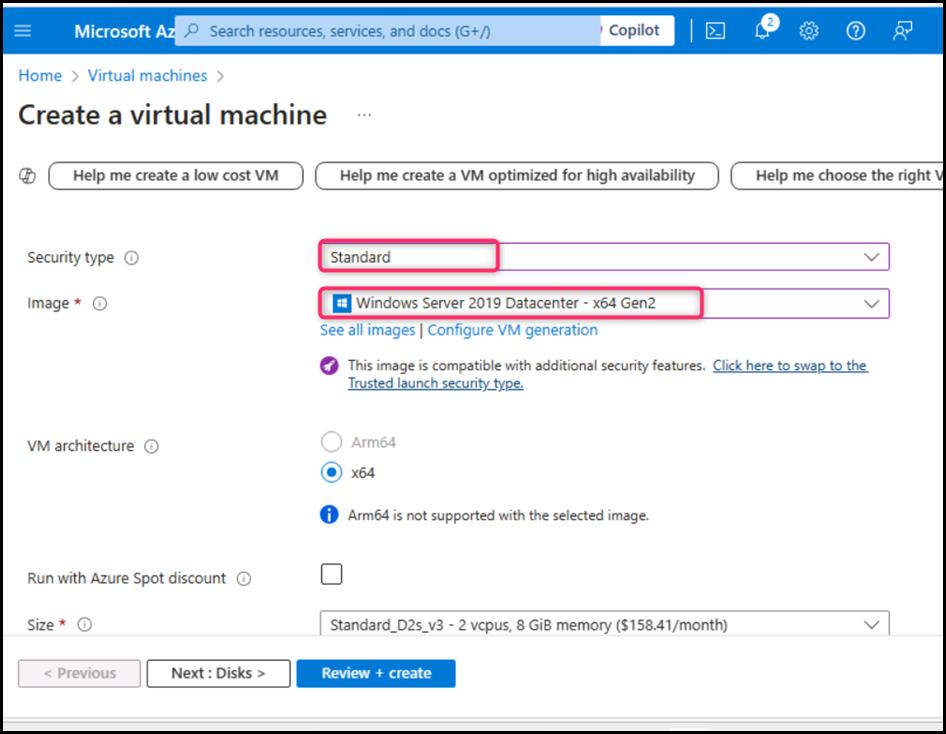The width and height of the screenshot is (946, 734).
Task: Click the search resources input field
Action: pyautogui.click(x=390, y=31)
